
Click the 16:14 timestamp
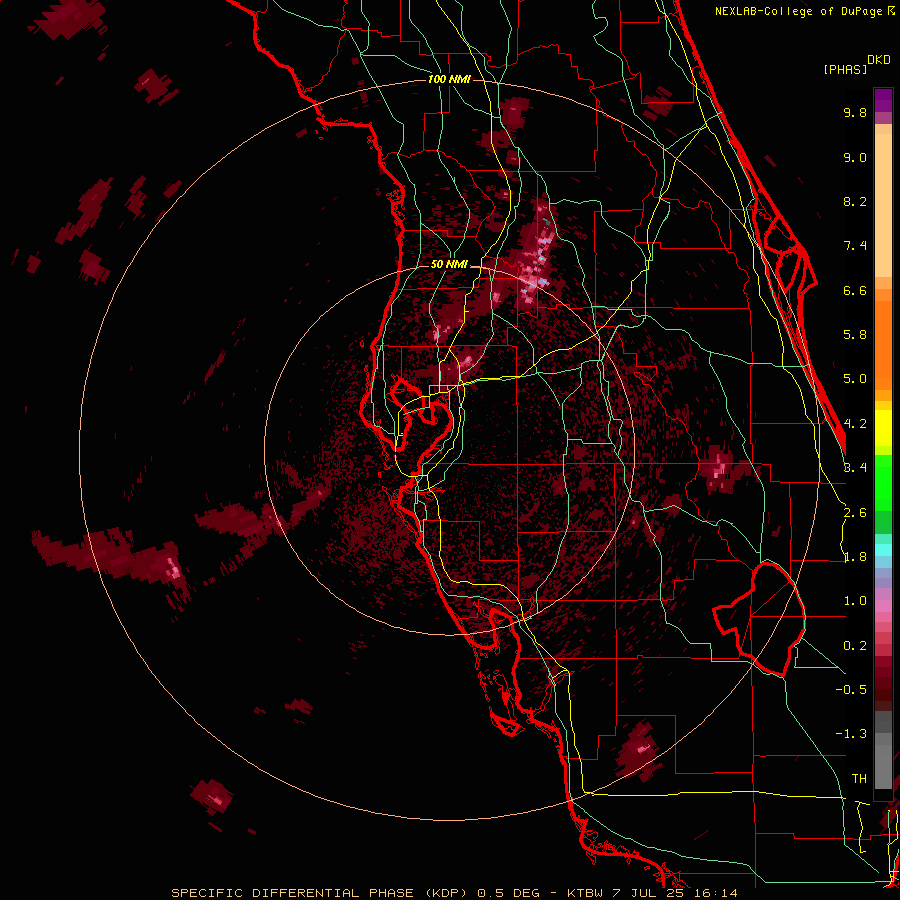point(716,893)
